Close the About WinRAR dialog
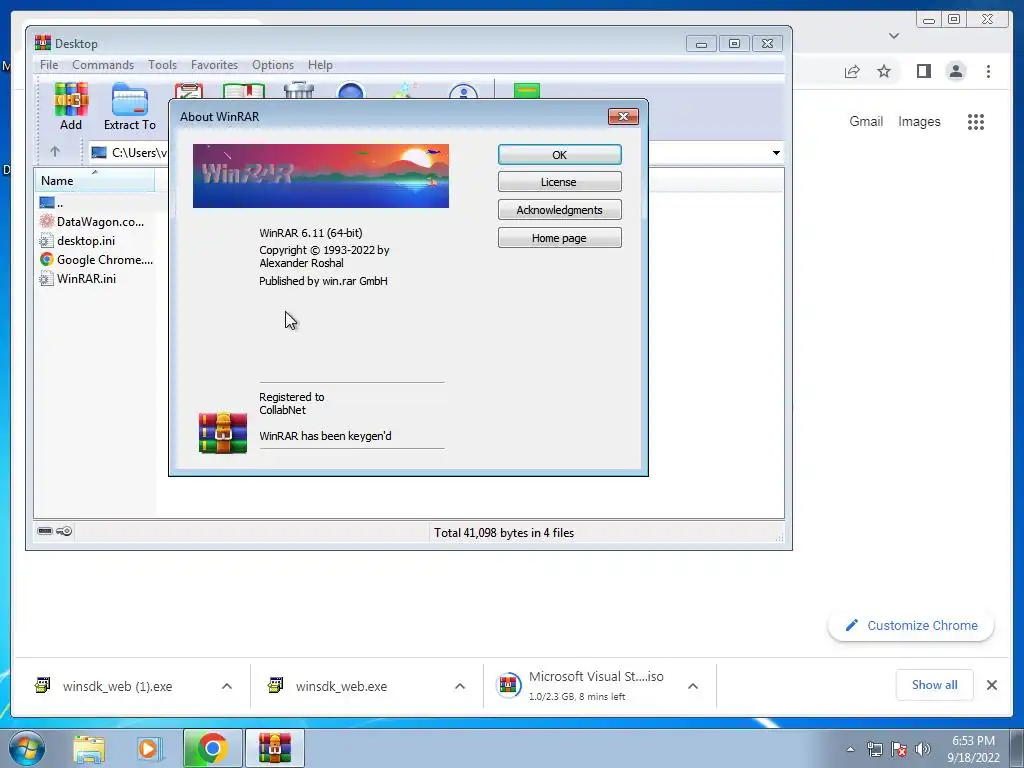Image resolution: width=1024 pixels, height=768 pixels. [623, 116]
